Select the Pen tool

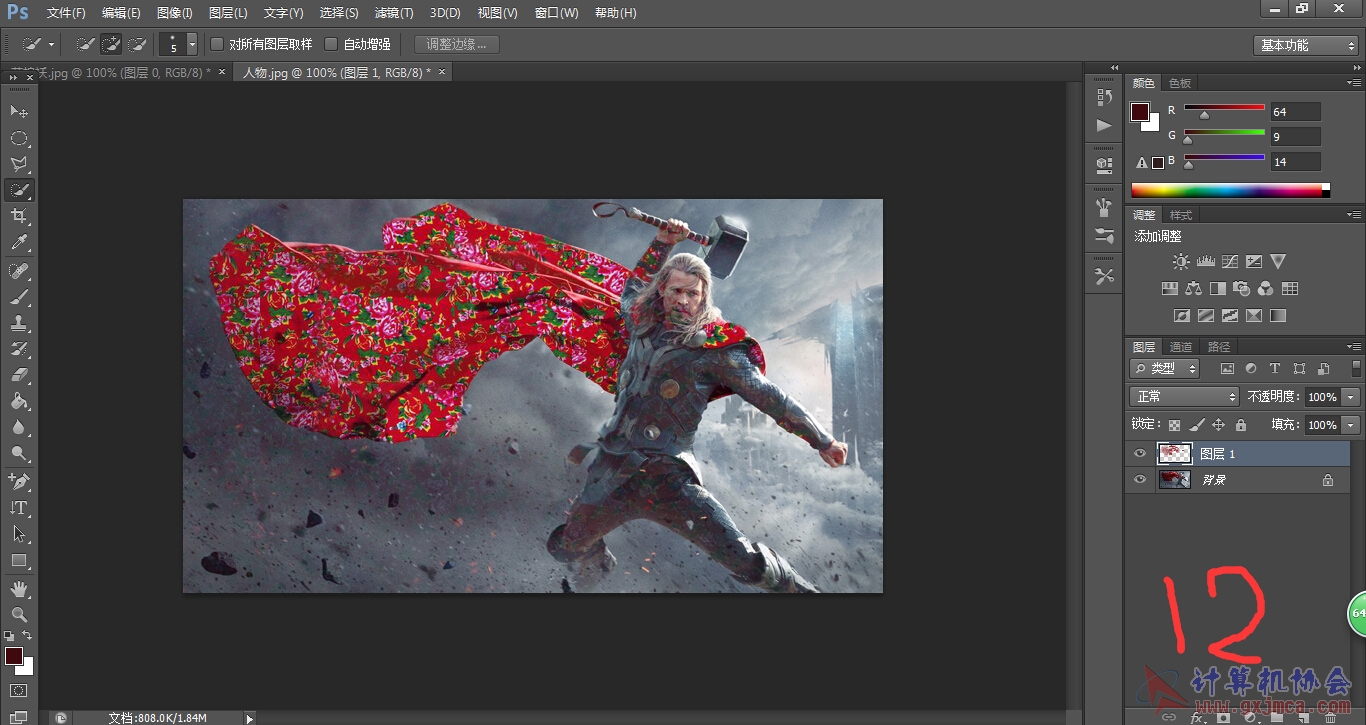pyautogui.click(x=19, y=482)
